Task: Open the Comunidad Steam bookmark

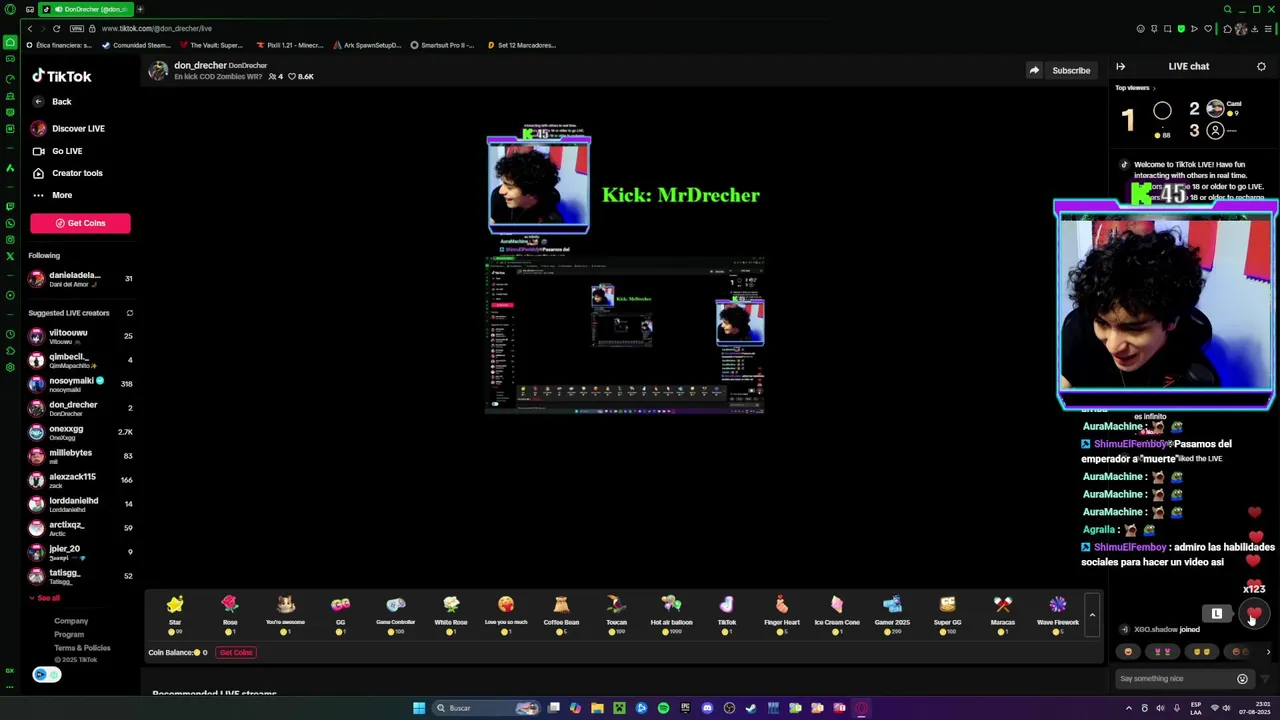Action: tap(136, 45)
